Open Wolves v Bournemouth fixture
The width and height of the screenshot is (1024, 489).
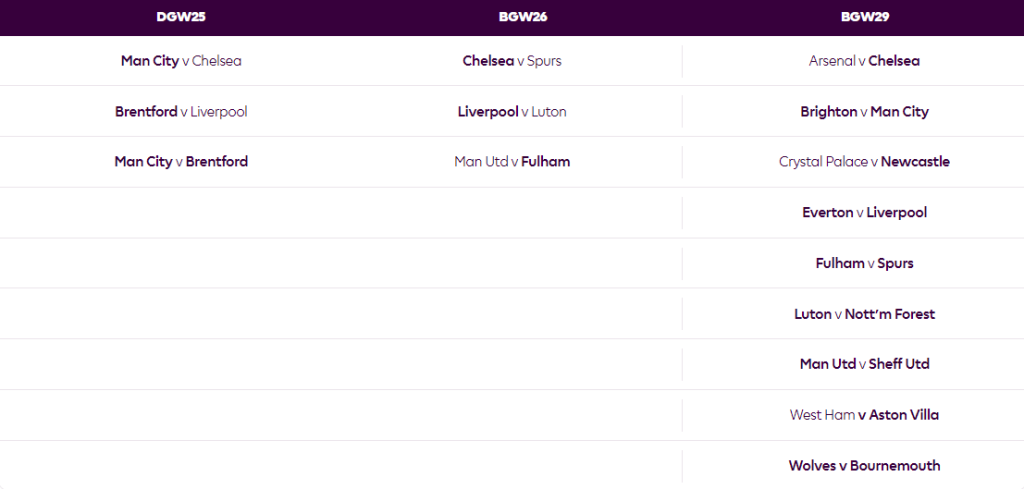tap(864, 466)
